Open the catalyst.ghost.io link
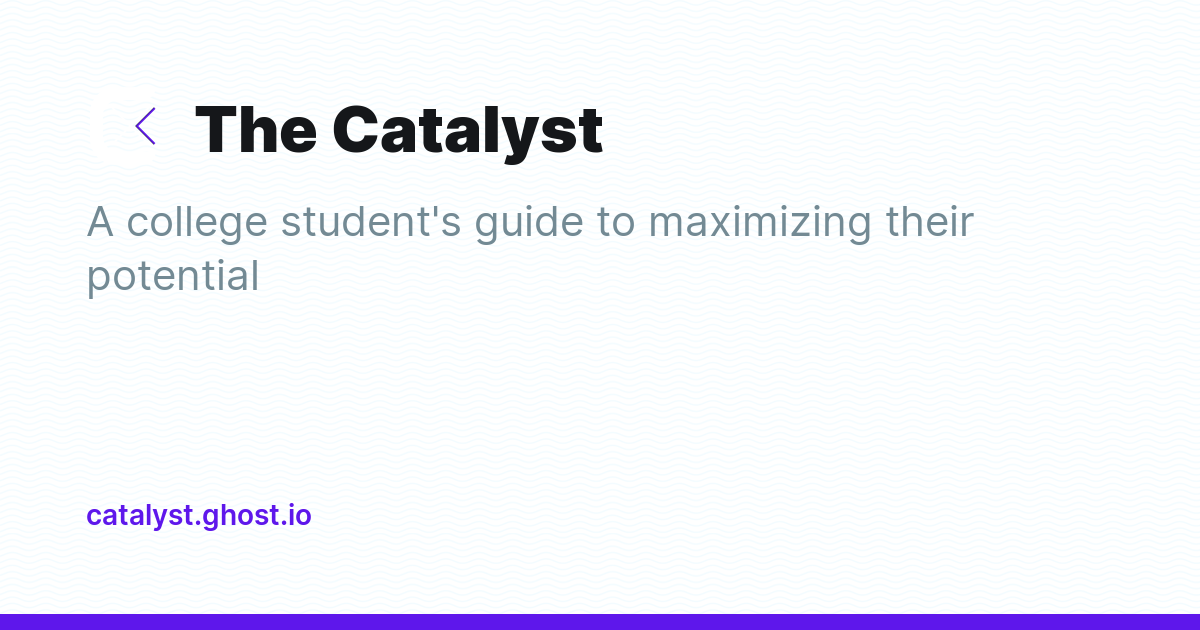The image size is (1200, 630). (x=199, y=516)
